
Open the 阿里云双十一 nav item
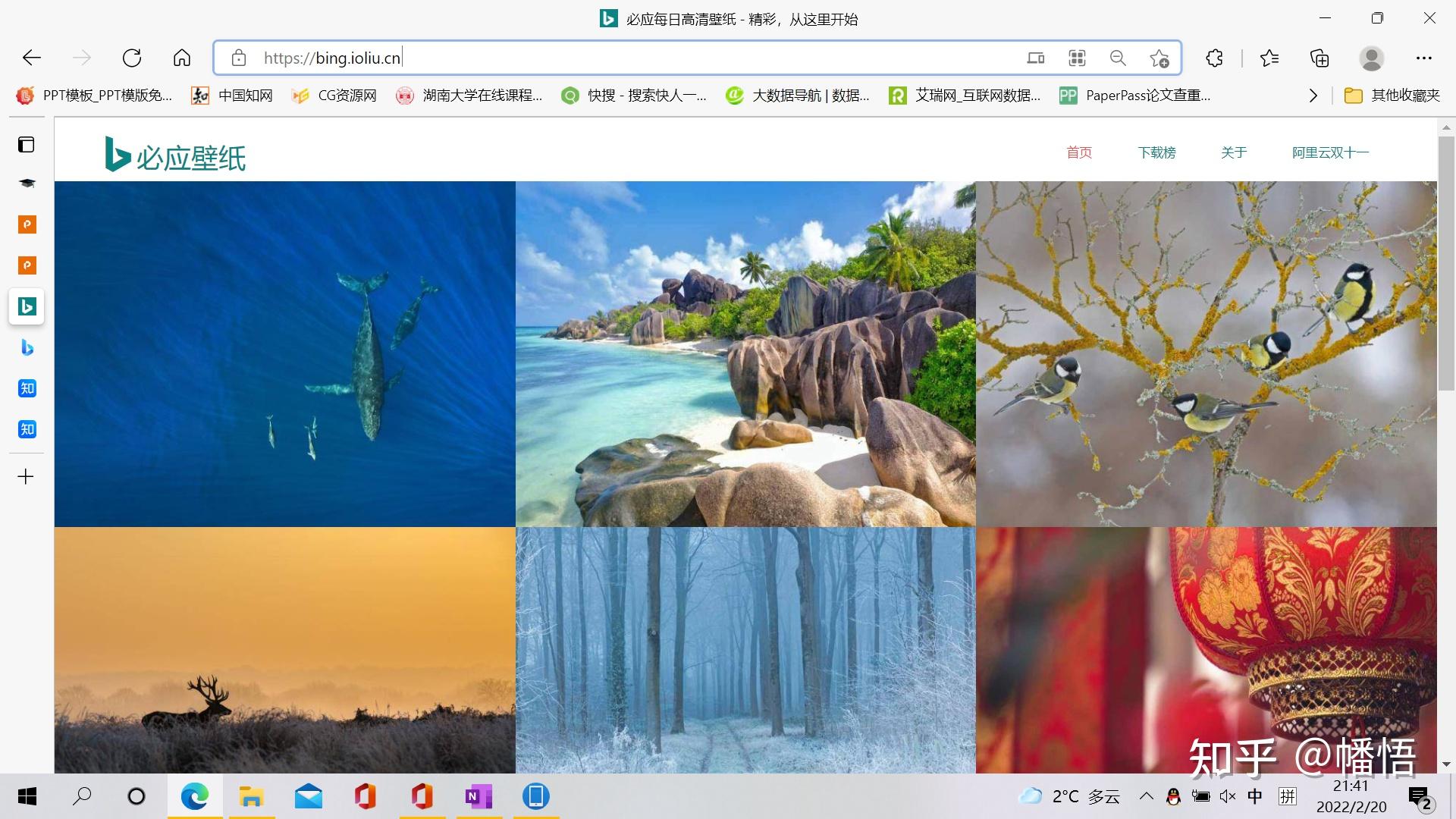[x=1331, y=152]
